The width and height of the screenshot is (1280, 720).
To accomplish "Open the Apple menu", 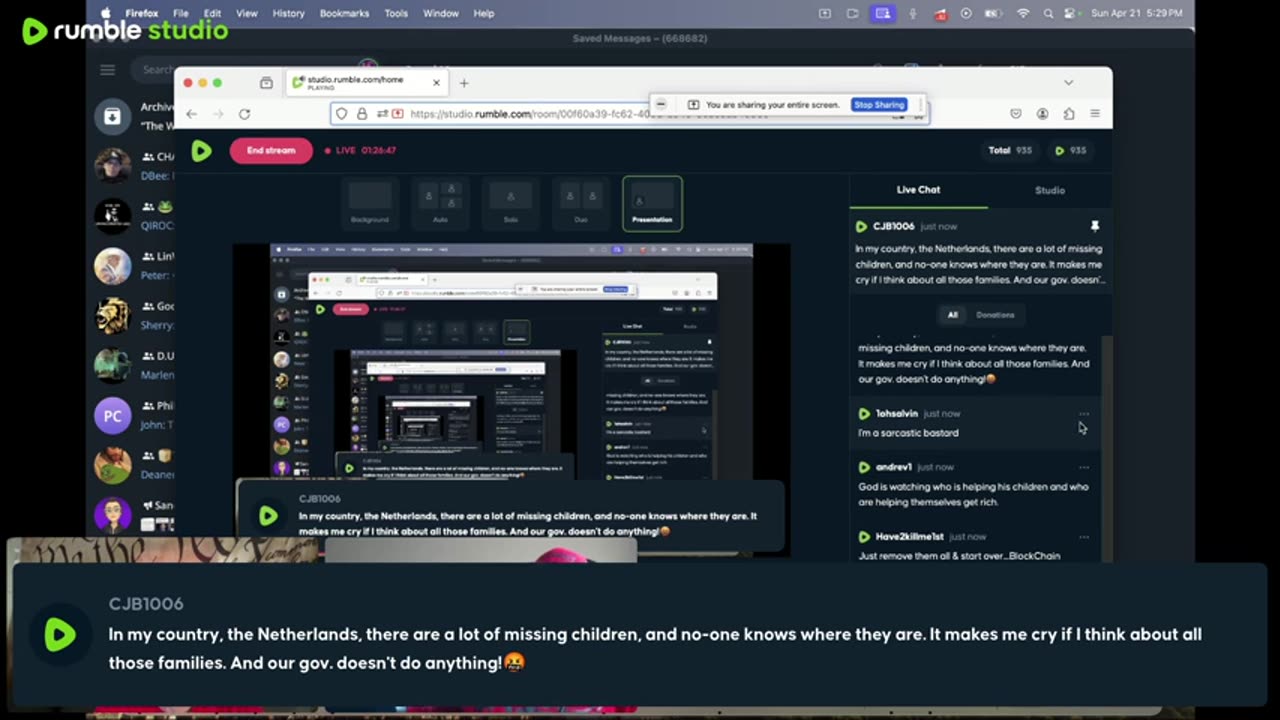I will 105,13.
